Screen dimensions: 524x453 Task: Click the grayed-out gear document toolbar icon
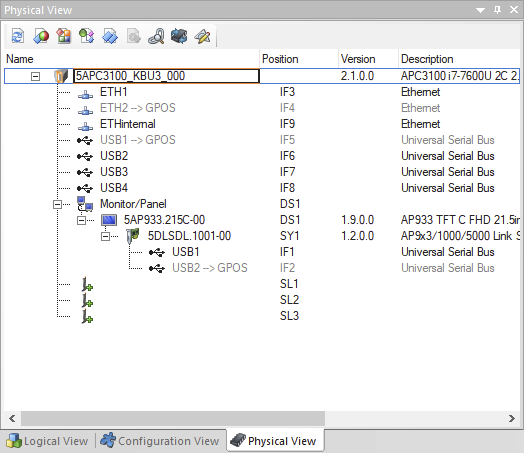coord(133,36)
